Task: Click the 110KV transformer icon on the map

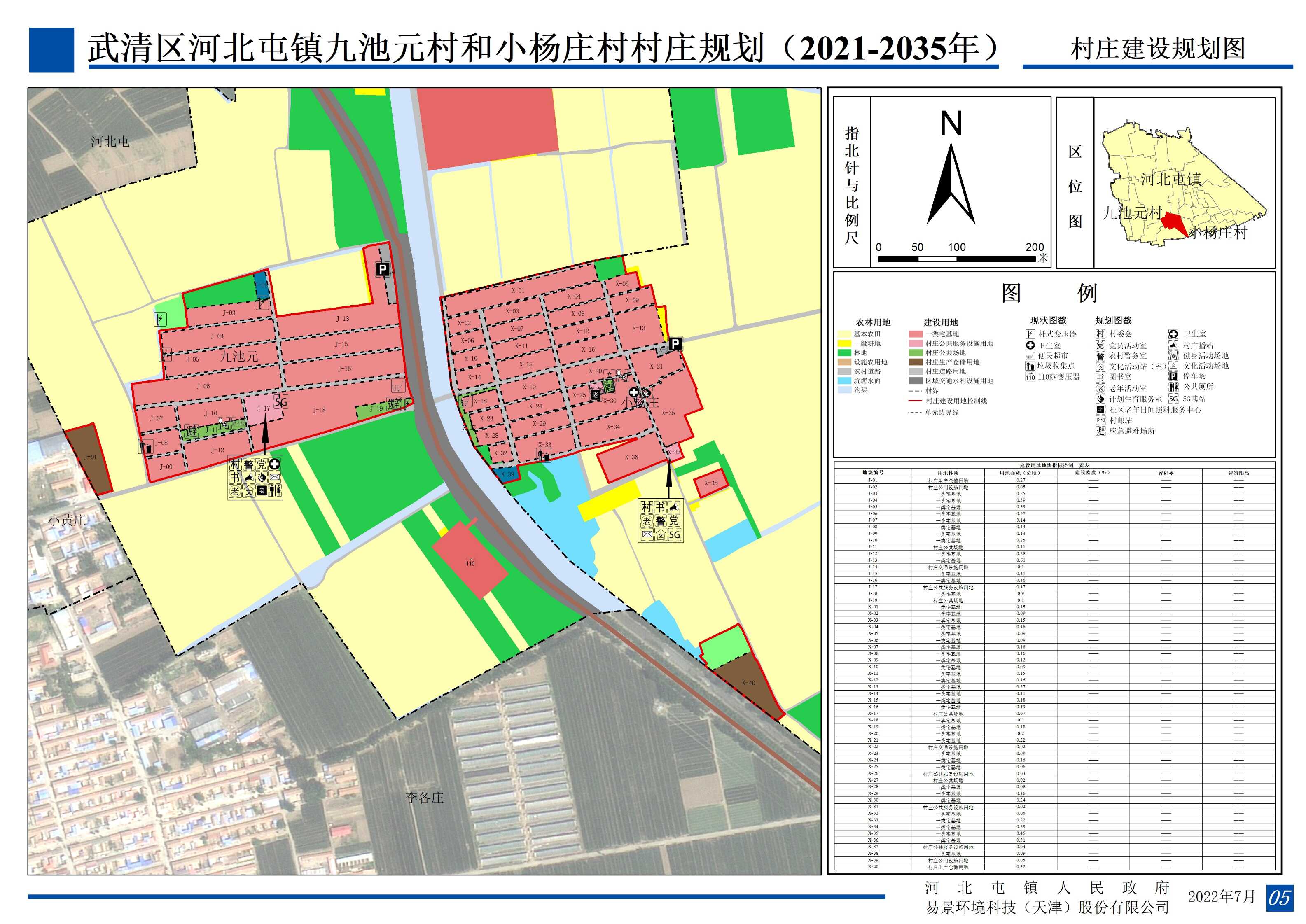Action: click(470, 563)
